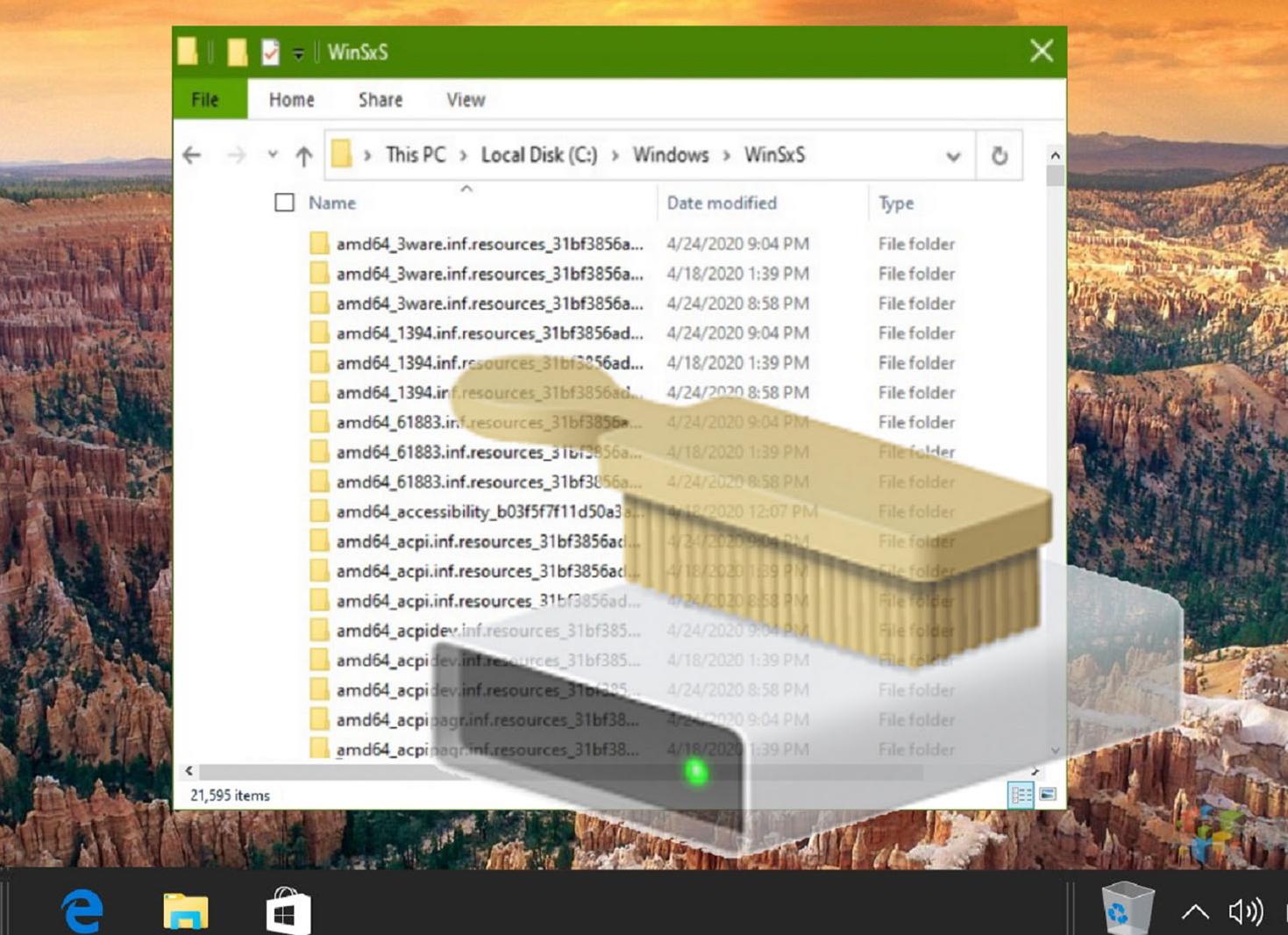The width and height of the screenshot is (1288, 935).
Task: Click date 4/24/2020 9:04 PM in first row
Action: pyautogui.click(x=737, y=244)
